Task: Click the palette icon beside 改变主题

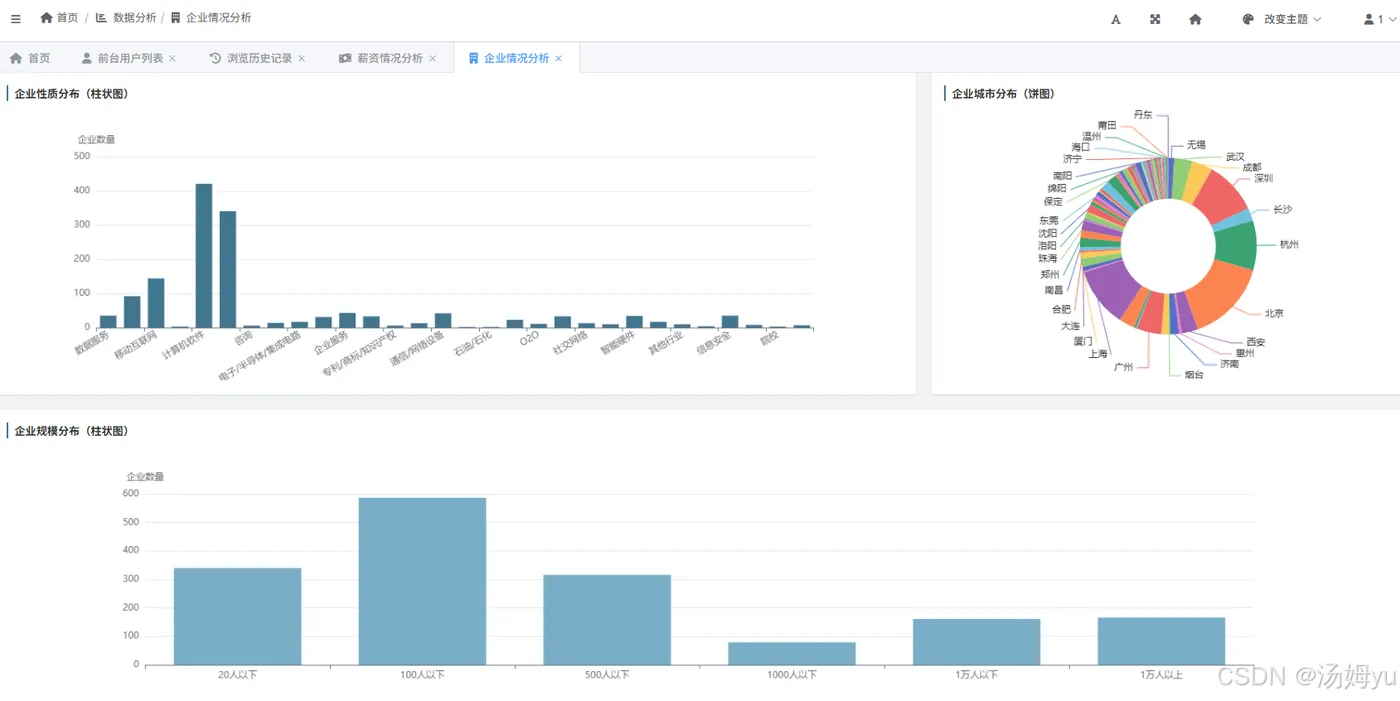Action: [x=1248, y=19]
